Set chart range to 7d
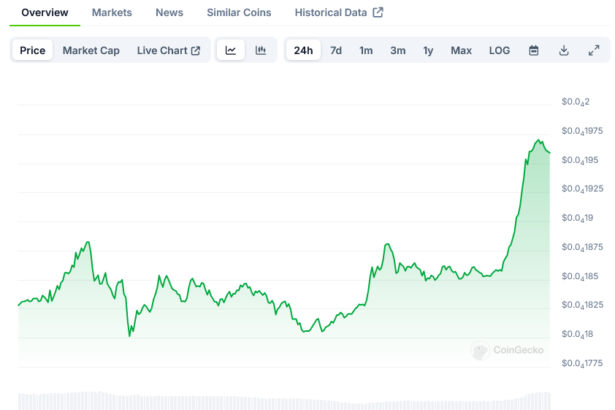This screenshot has width=615, height=410. pyautogui.click(x=336, y=50)
